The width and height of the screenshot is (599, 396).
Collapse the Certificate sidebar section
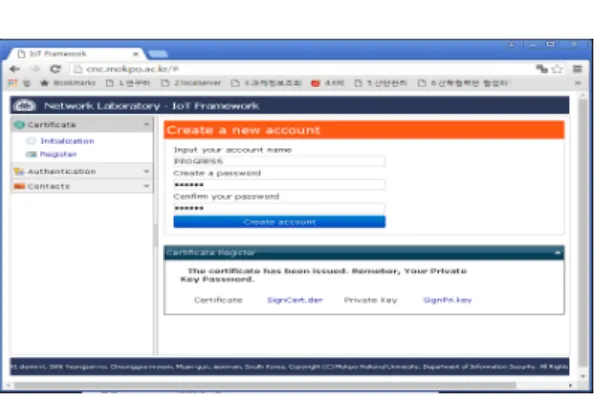coord(146,124)
